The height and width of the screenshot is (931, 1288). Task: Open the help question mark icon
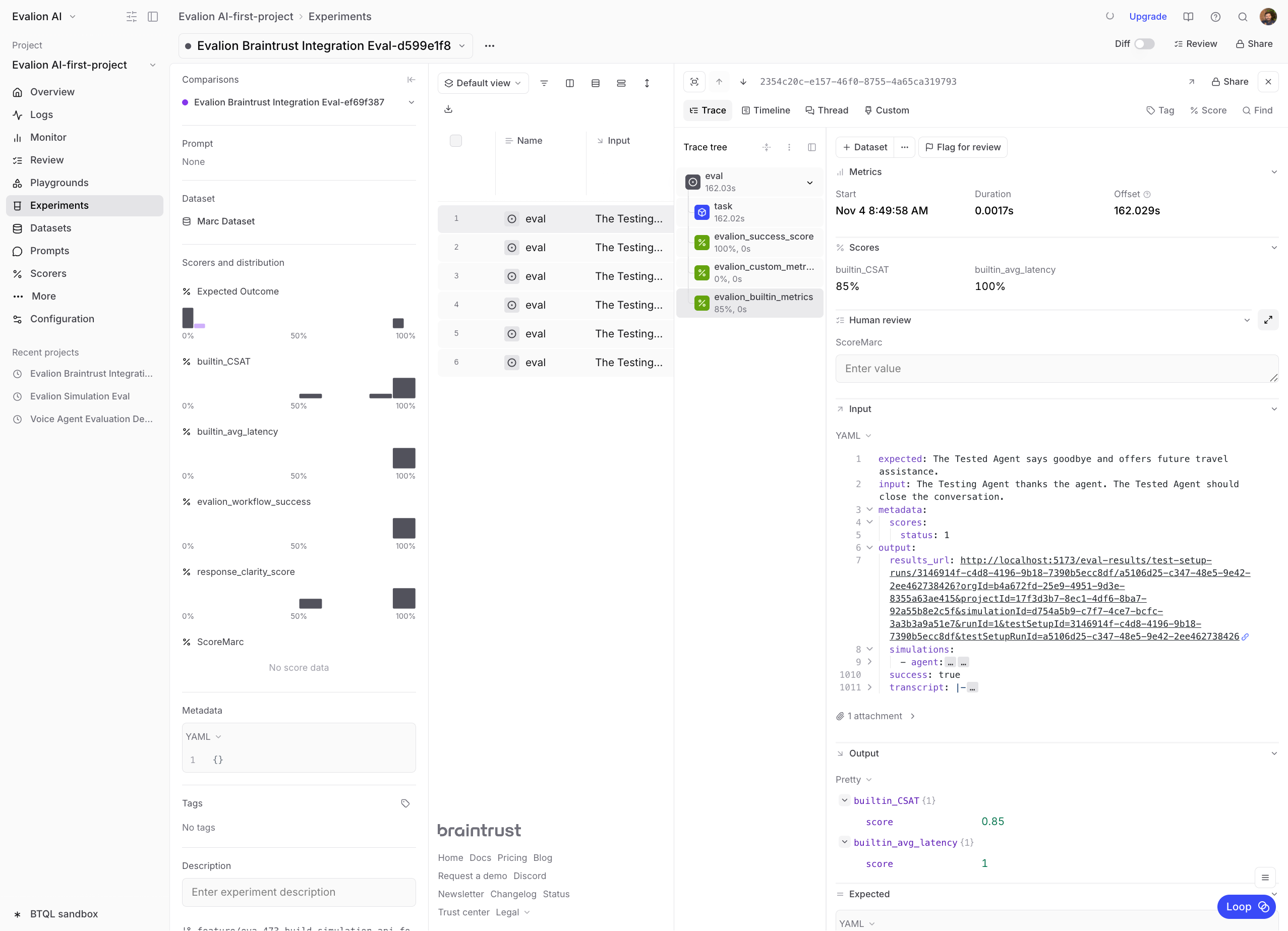click(1215, 17)
